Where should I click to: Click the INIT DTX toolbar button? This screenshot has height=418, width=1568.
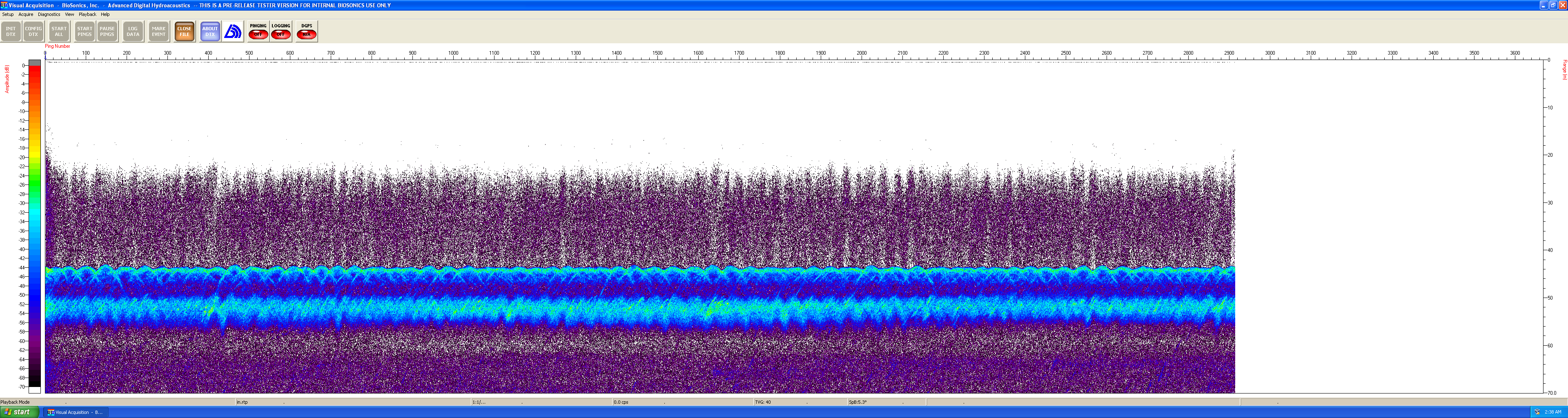tap(11, 32)
